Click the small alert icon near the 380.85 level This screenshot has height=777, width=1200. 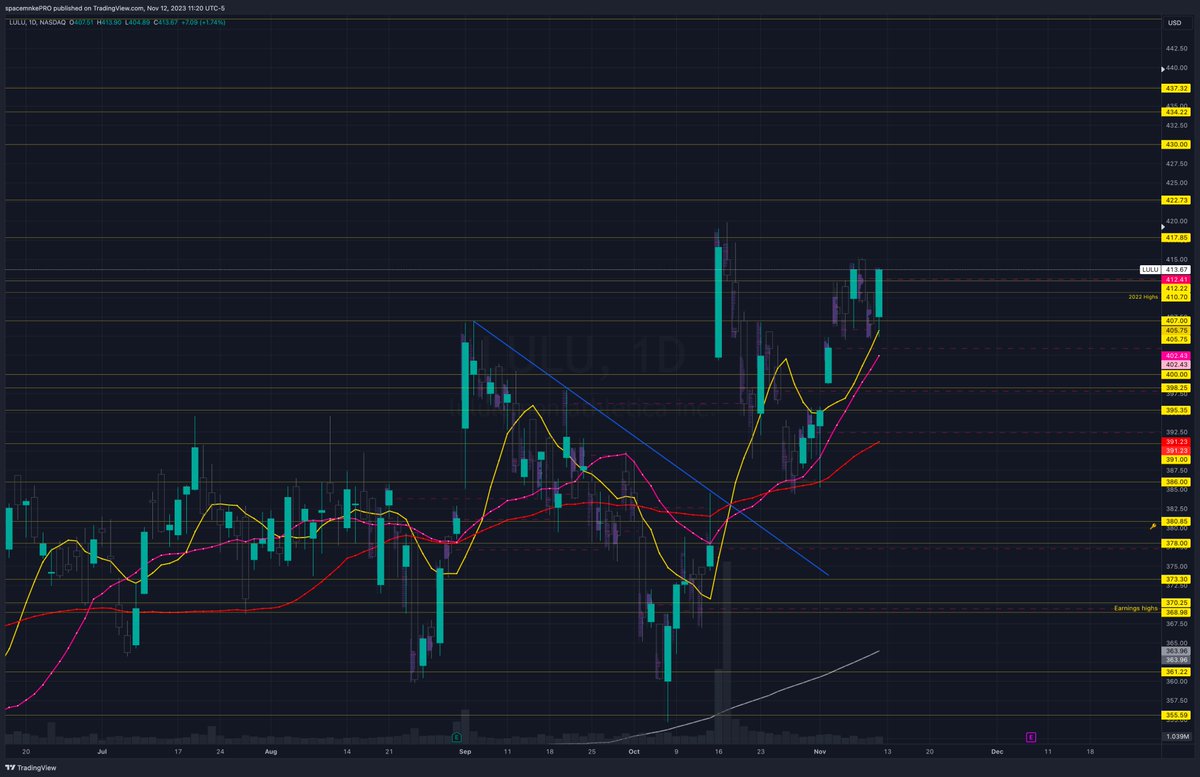1153,525
